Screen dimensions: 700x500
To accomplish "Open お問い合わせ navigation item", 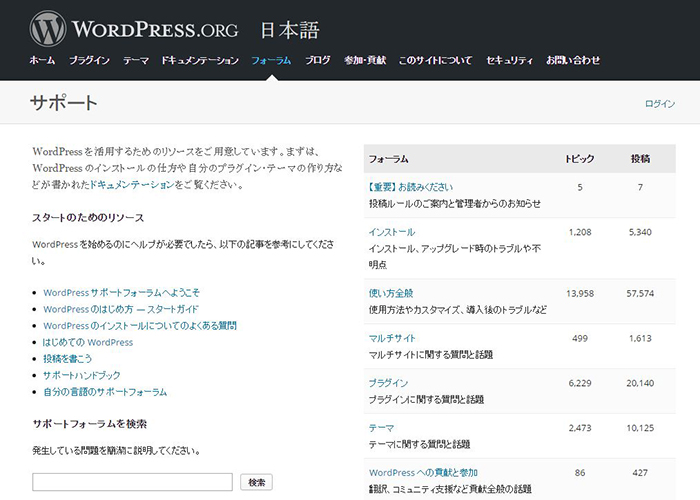I will click(573, 60).
